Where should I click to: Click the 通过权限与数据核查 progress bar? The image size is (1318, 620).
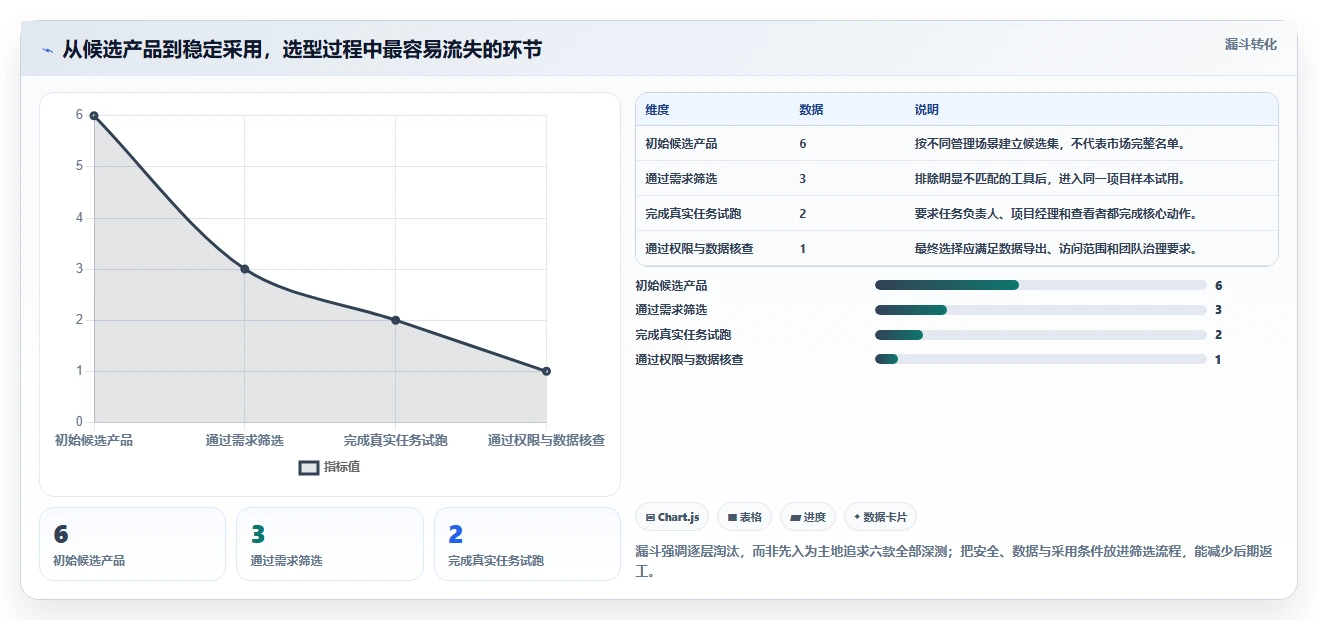pos(1041,359)
